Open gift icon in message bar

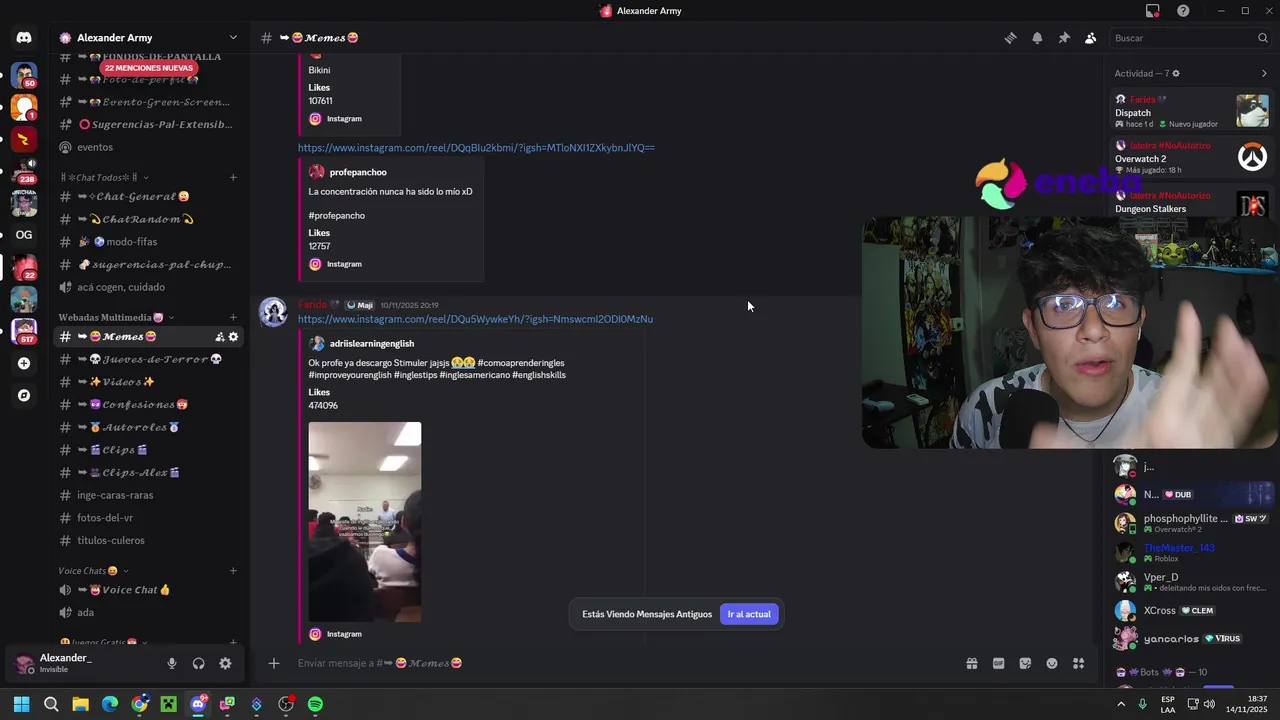pyautogui.click(x=972, y=663)
